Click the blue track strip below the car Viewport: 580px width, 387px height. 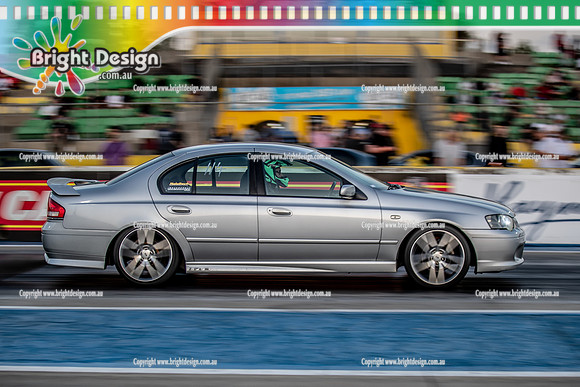tap(290, 339)
